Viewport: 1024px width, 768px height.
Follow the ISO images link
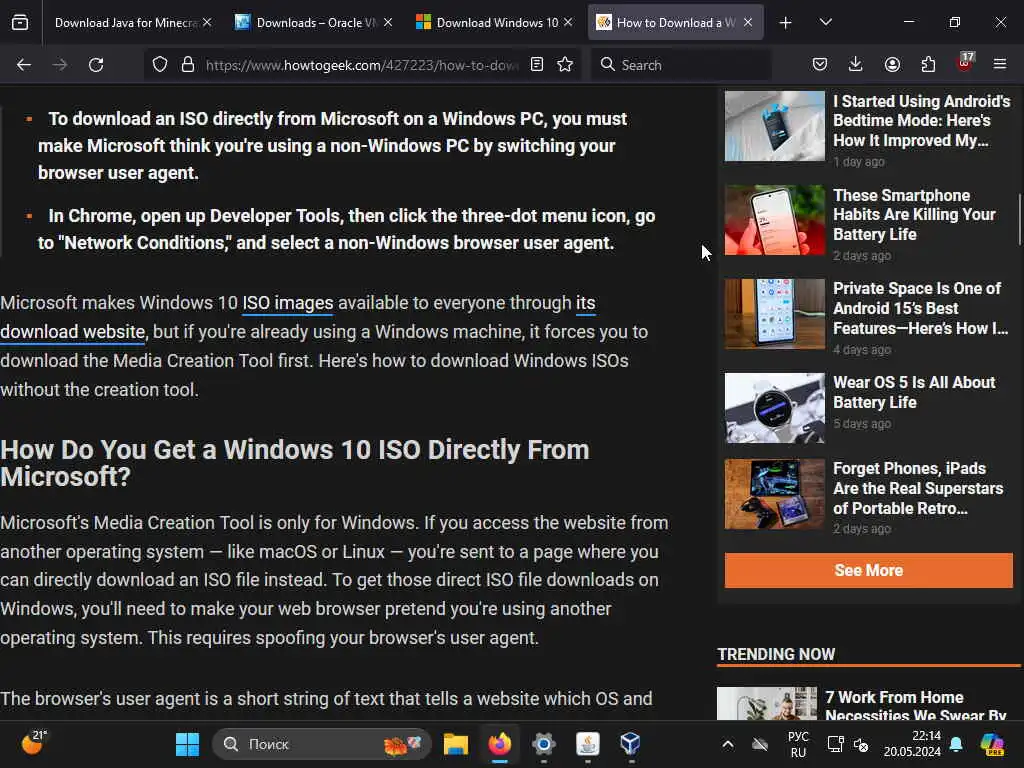tap(288, 303)
